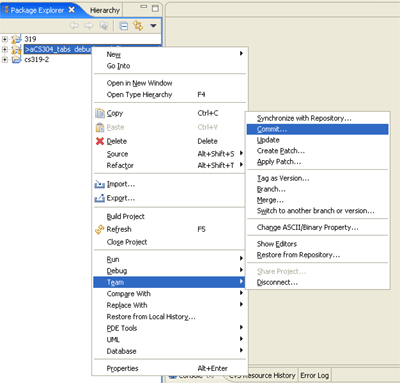Choose Synchronize with Repository...

(x=318, y=118)
